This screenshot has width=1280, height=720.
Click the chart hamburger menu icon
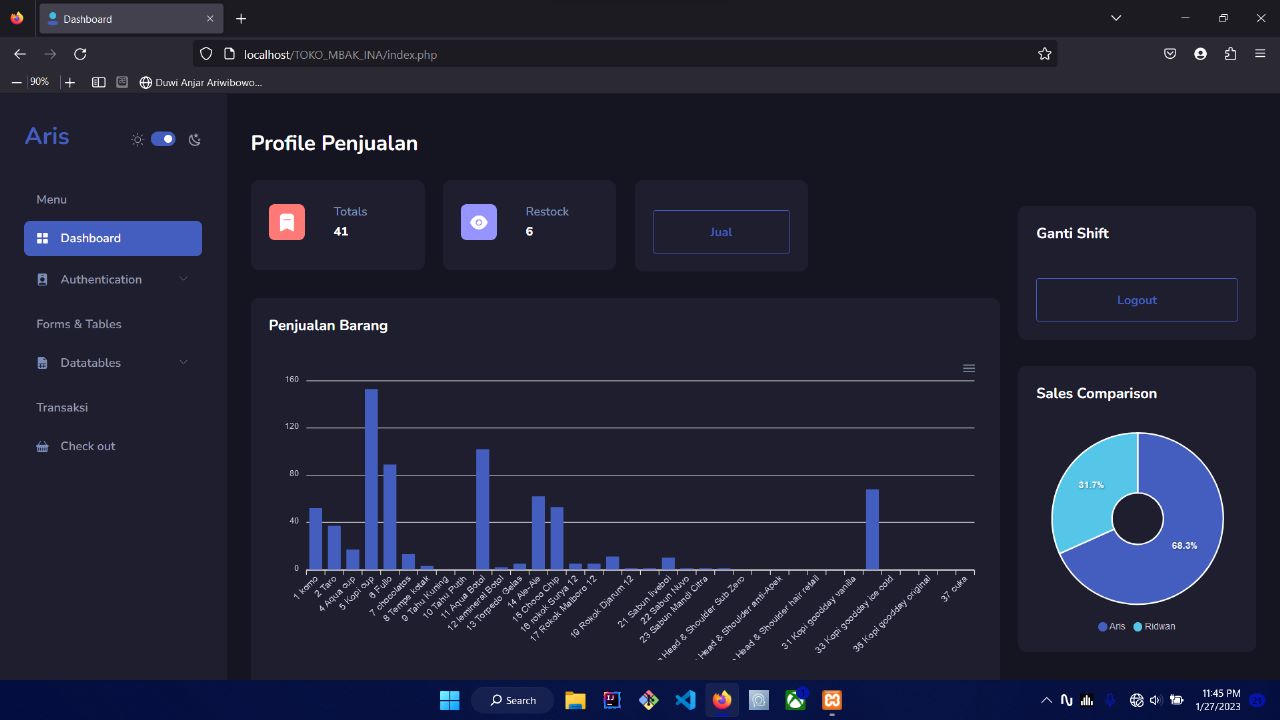click(x=968, y=368)
